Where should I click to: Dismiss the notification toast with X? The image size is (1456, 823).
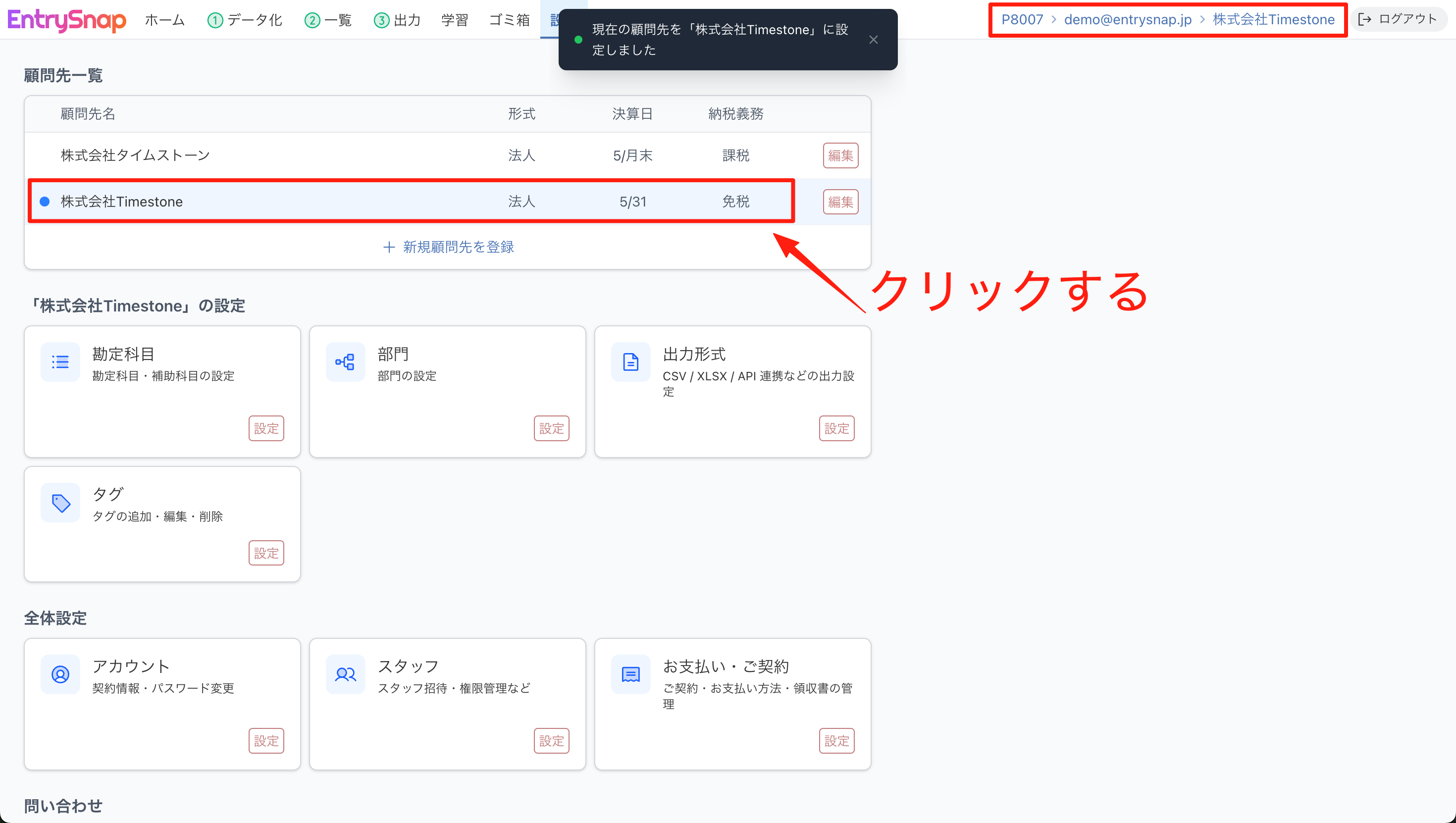click(x=873, y=40)
